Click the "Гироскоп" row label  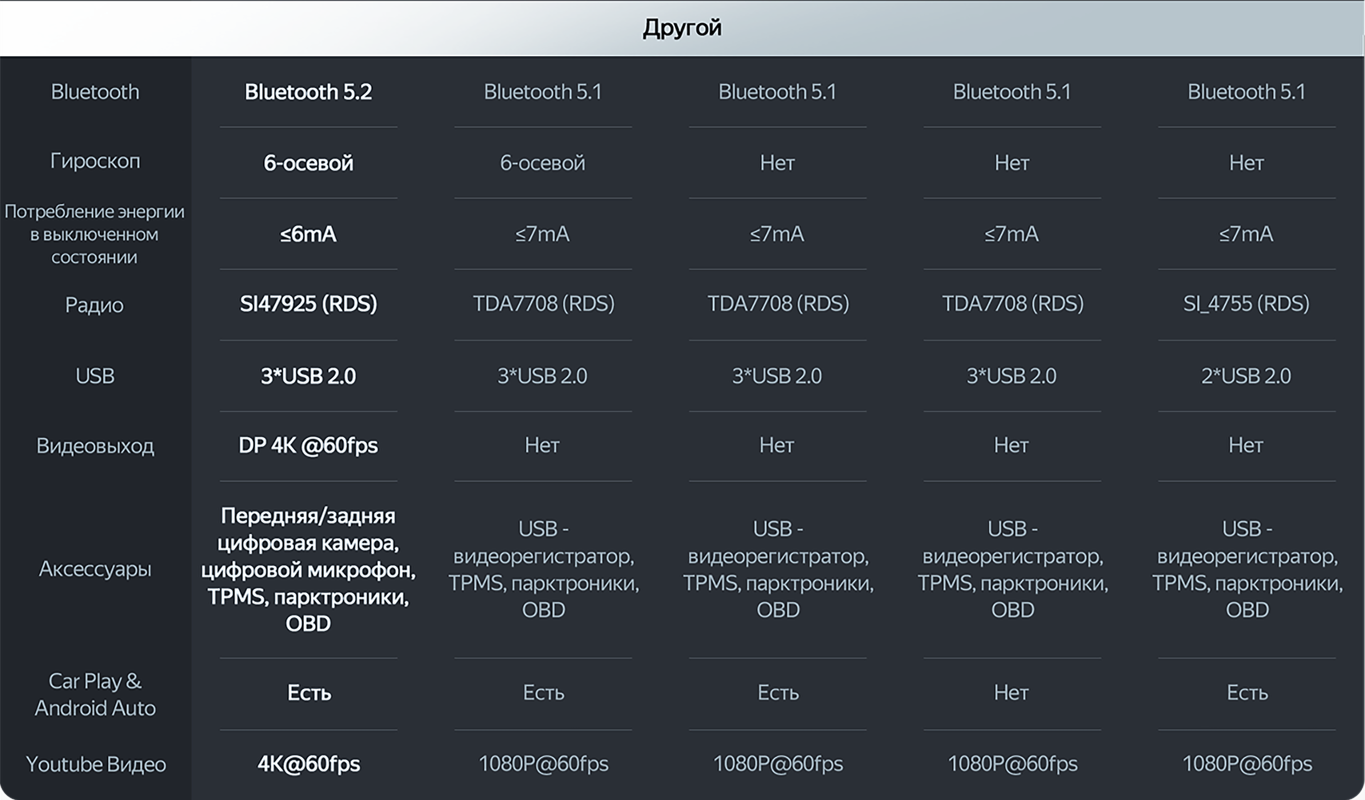(95, 161)
